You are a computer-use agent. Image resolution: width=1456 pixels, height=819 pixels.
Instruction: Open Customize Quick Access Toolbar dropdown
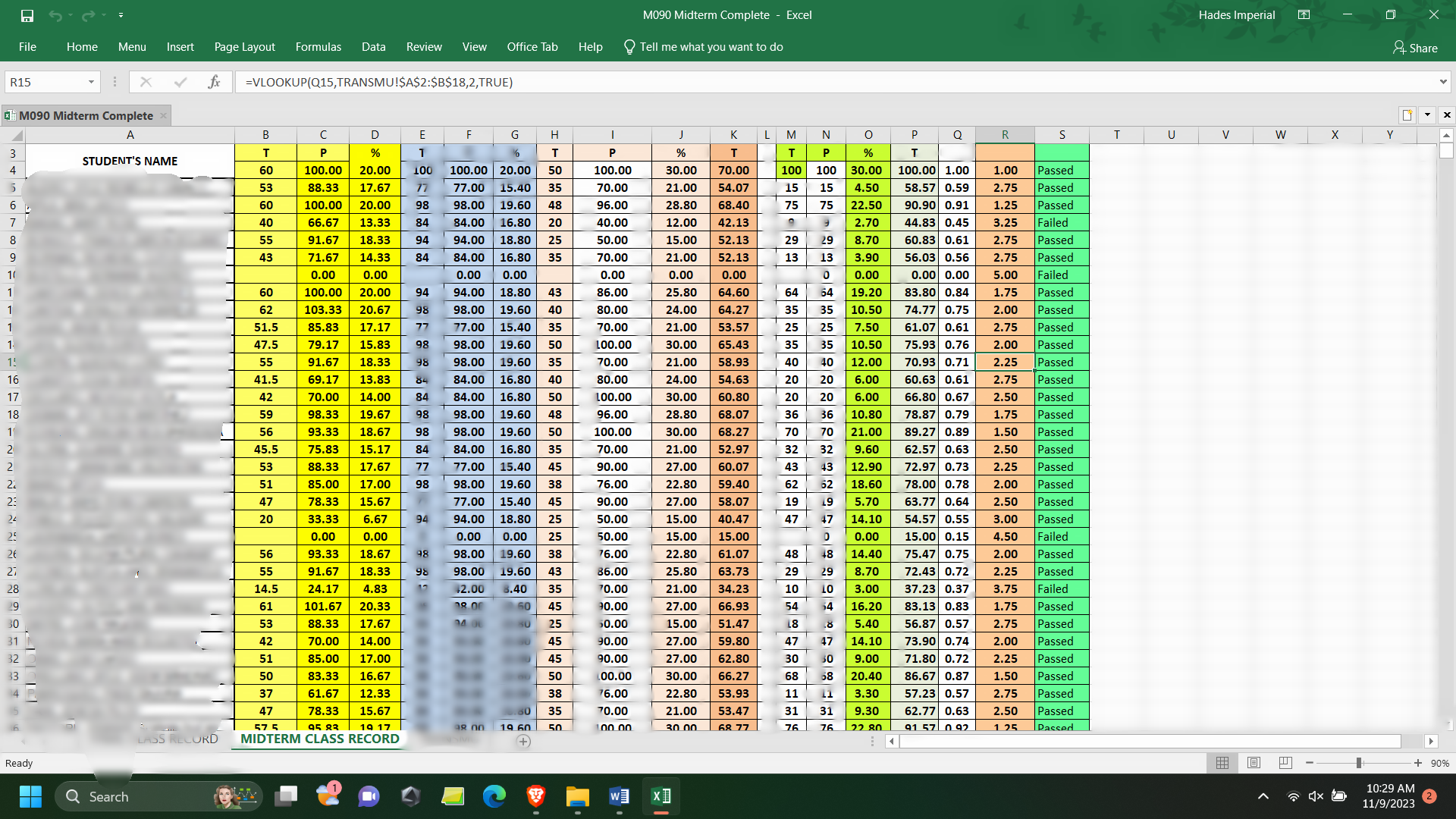pyautogui.click(x=121, y=15)
